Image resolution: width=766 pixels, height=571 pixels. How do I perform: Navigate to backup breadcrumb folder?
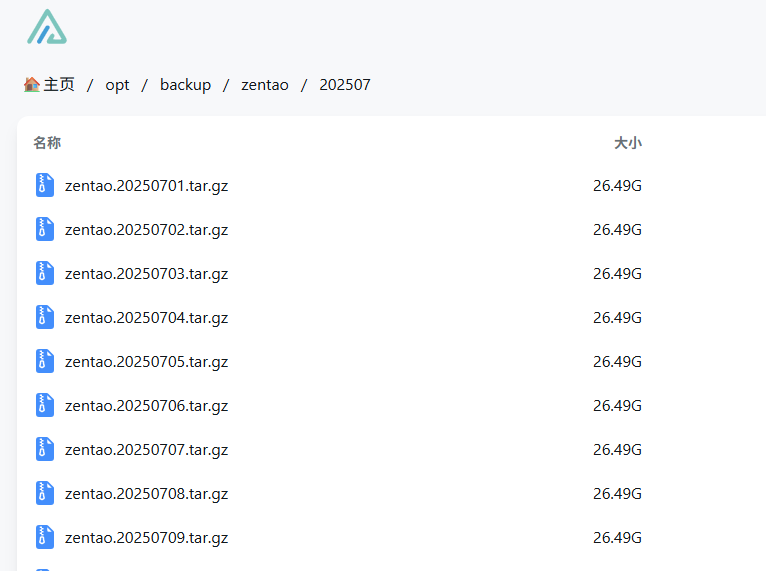coord(186,85)
